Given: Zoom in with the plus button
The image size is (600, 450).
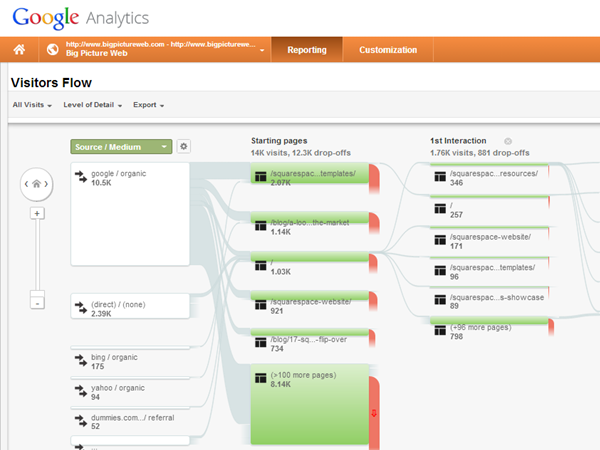Looking at the screenshot, I should coord(37,213).
